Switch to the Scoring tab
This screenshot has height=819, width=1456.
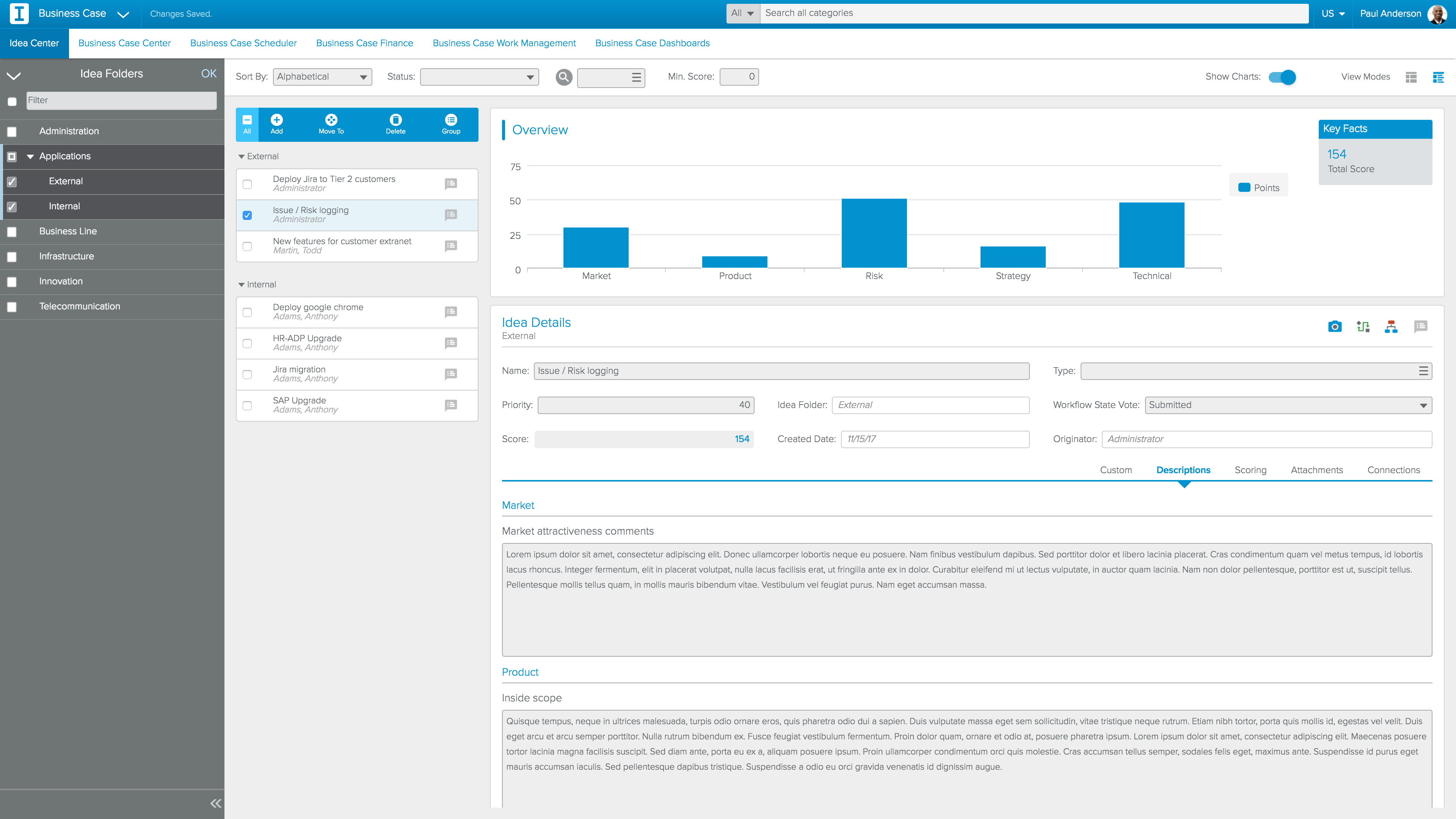[x=1250, y=470]
